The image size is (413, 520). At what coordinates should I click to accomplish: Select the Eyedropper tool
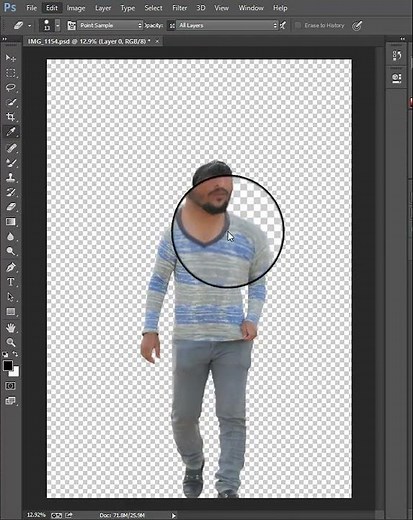[x=10, y=132]
